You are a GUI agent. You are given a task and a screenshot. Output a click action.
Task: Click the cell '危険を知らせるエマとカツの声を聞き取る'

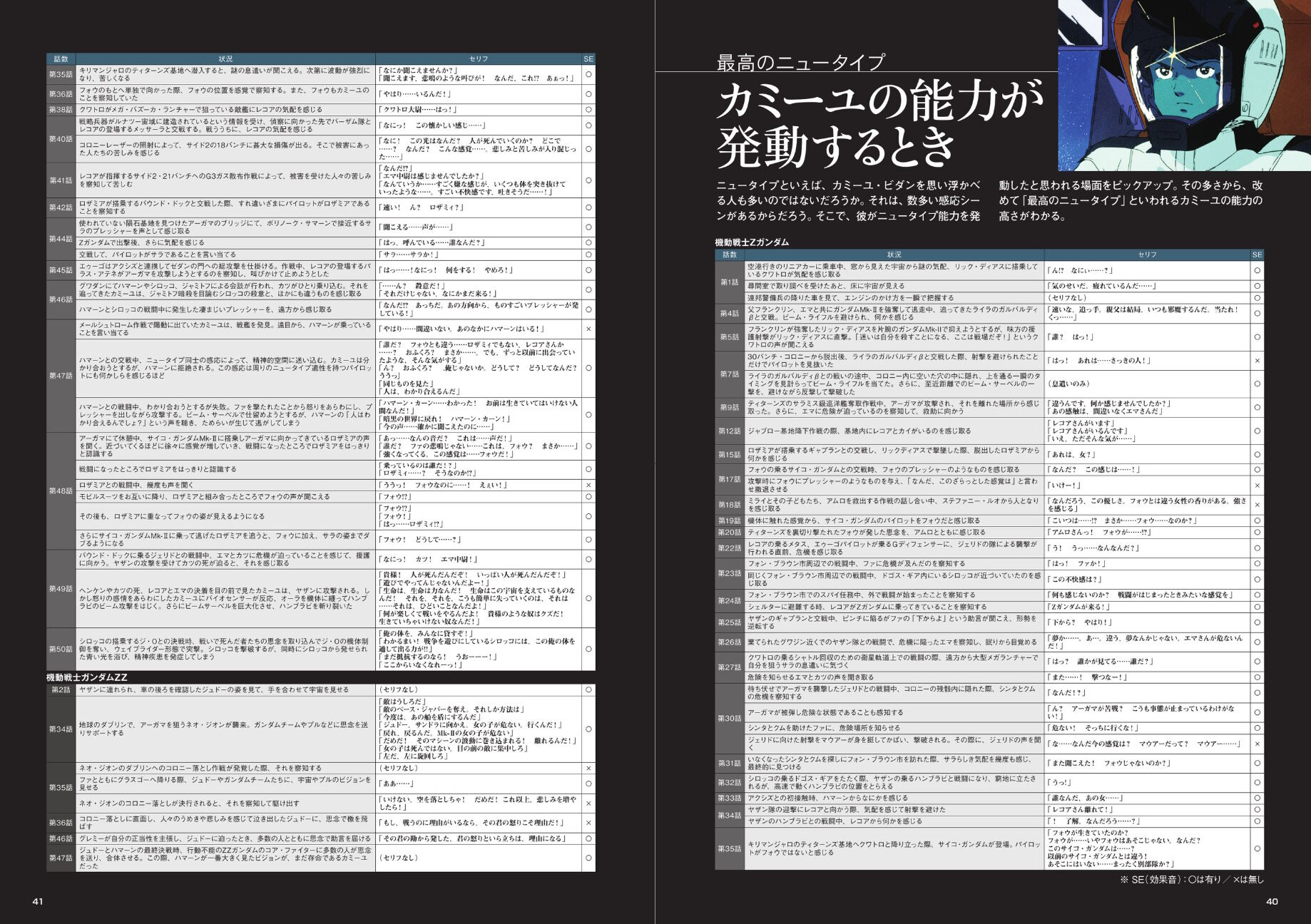pyautogui.click(x=894, y=677)
